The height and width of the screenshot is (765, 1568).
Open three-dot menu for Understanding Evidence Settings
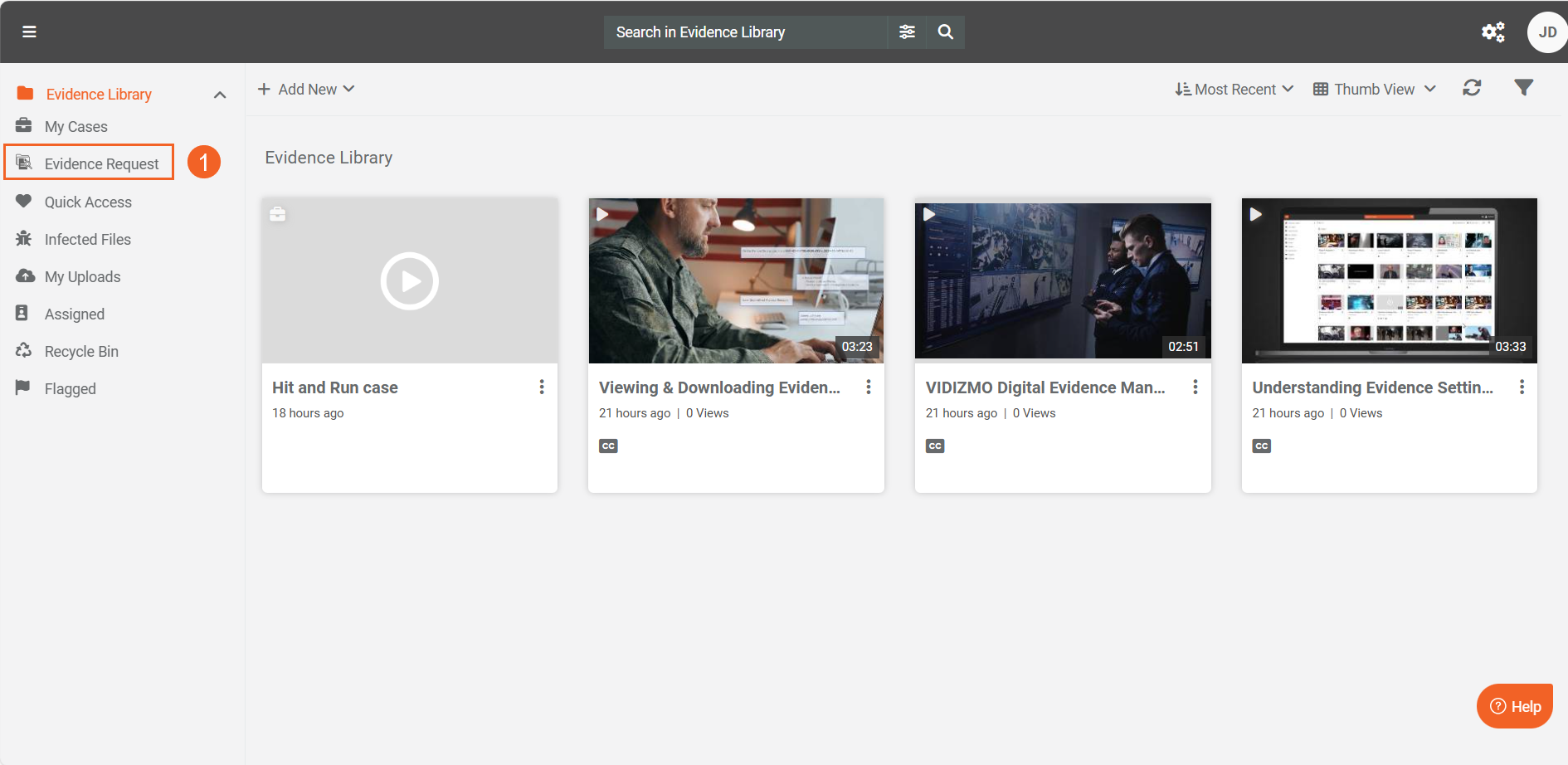pyautogui.click(x=1522, y=387)
